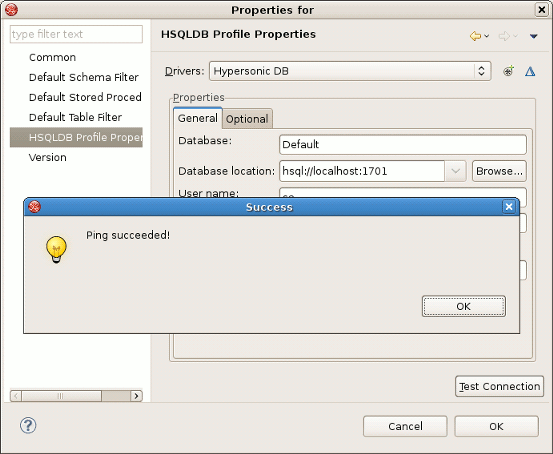Close the Success dialog with X
The width and height of the screenshot is (553, 454).
pos(509,207)
